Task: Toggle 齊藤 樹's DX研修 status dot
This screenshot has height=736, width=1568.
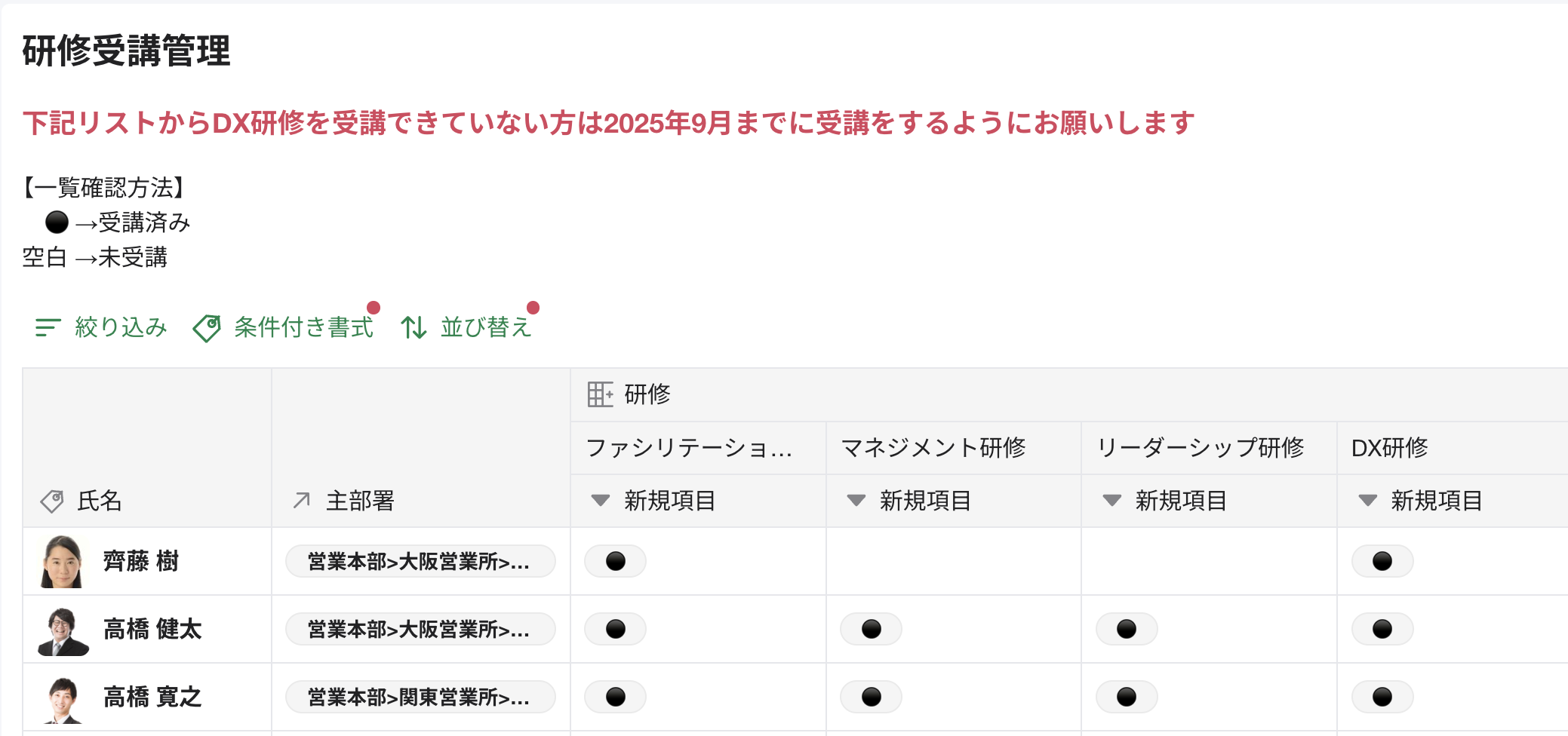Action: [1382, 561]
